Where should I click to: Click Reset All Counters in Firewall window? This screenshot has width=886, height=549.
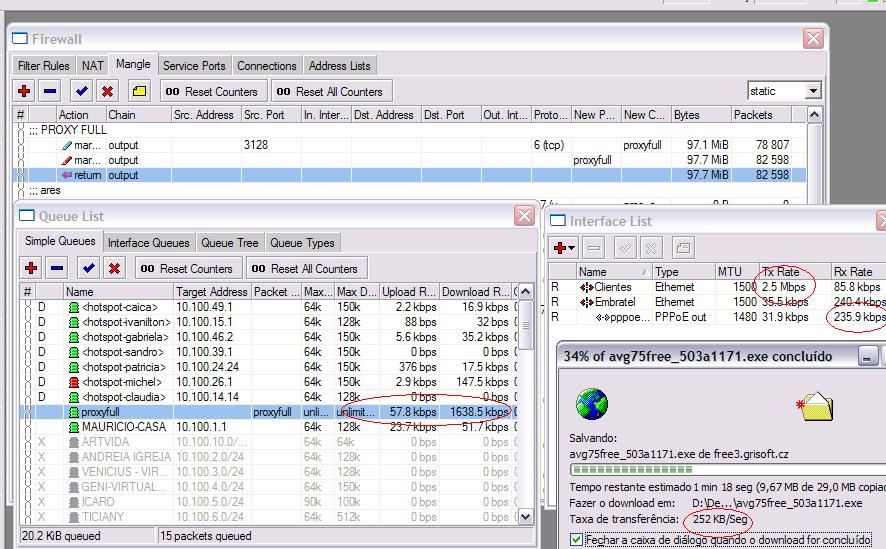(331, 92)
